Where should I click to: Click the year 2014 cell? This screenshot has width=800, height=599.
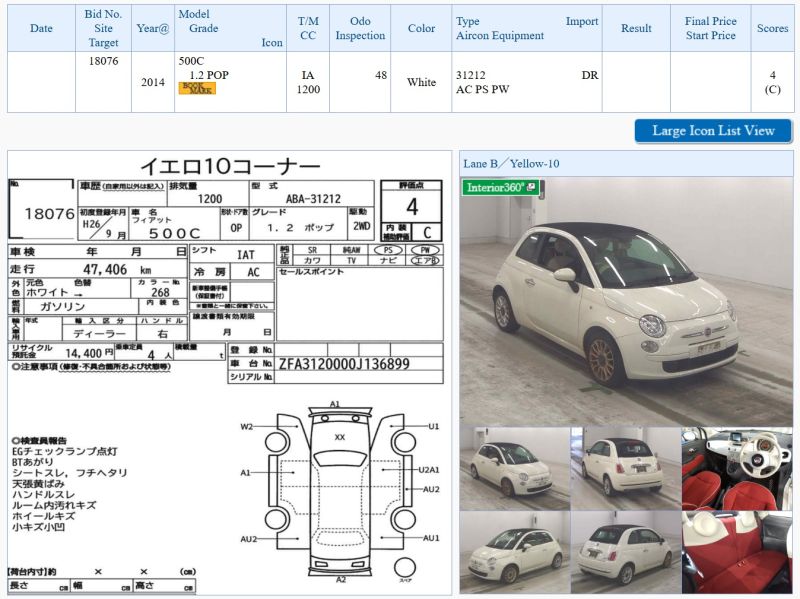(153, 82)
